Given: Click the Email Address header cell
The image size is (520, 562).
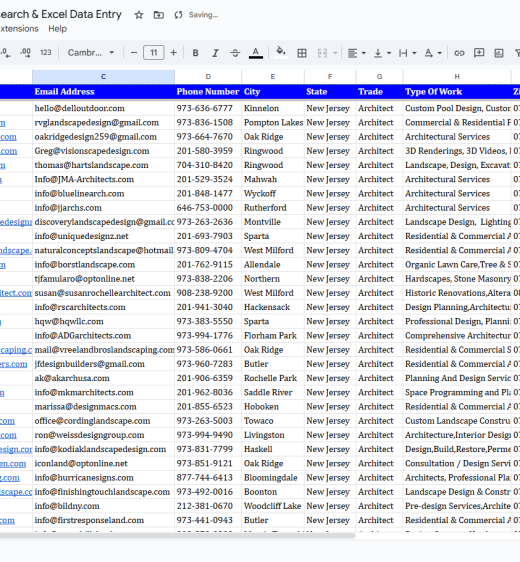Looking at the screenshot, I should (103, 92).
